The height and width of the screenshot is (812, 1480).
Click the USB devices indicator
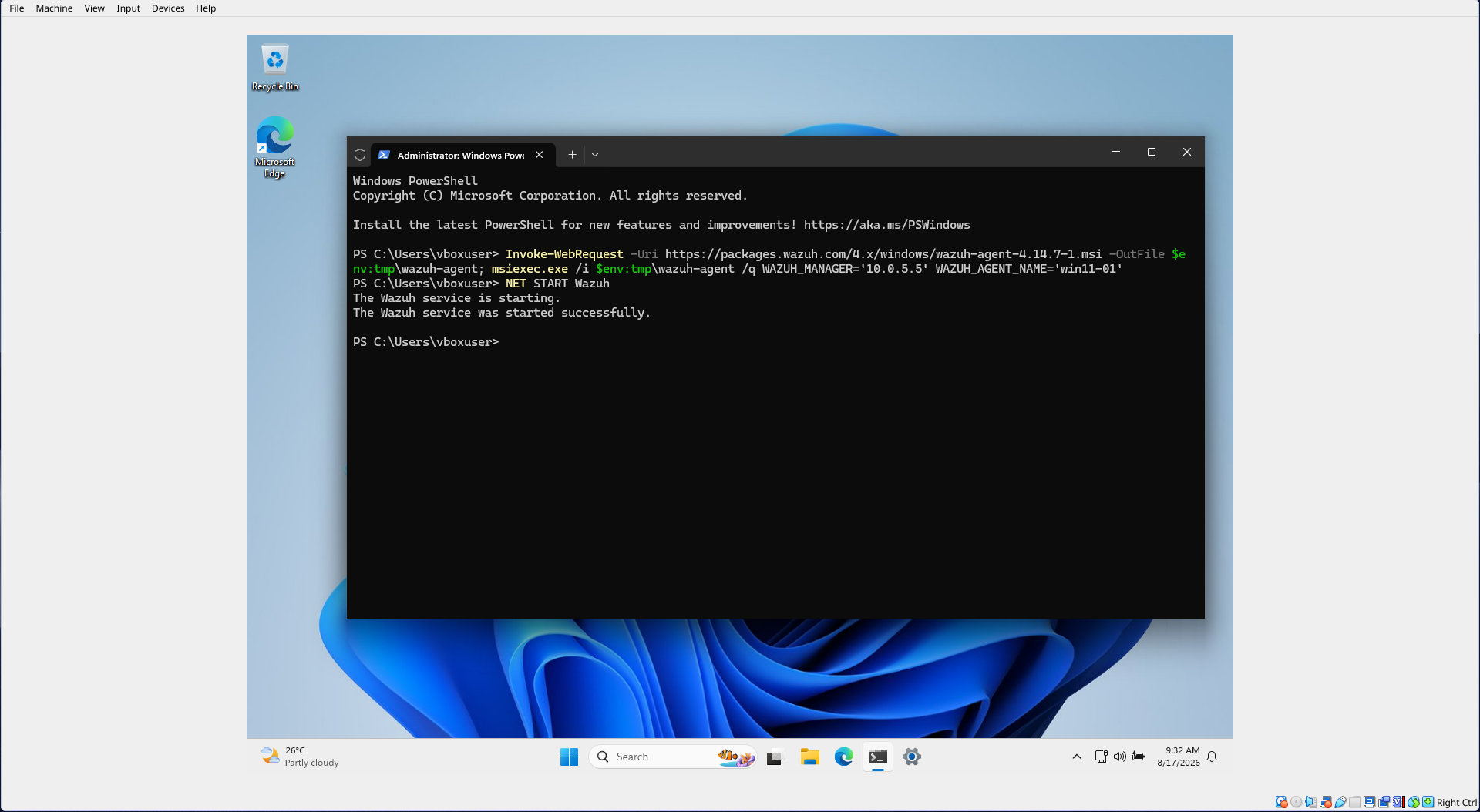pos(1340,802)
